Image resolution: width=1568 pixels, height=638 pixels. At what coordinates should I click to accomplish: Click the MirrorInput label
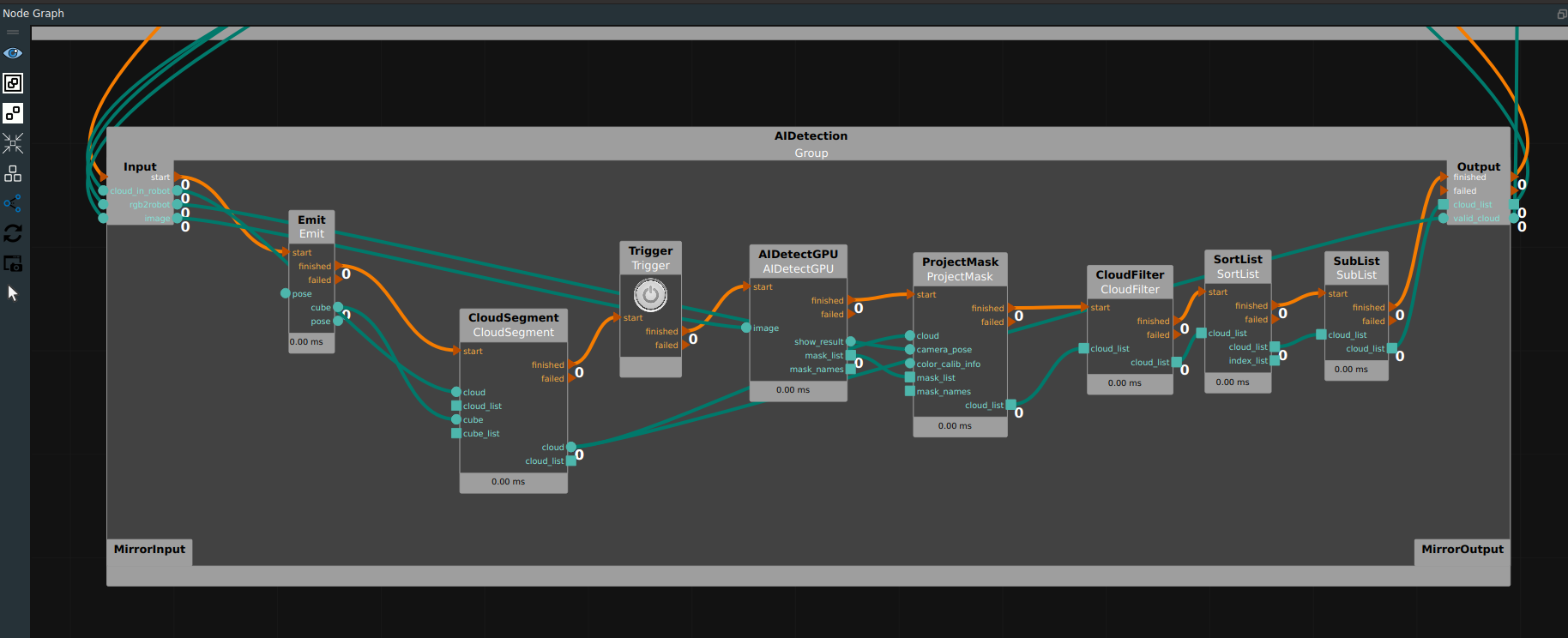[x=149, y=549]
